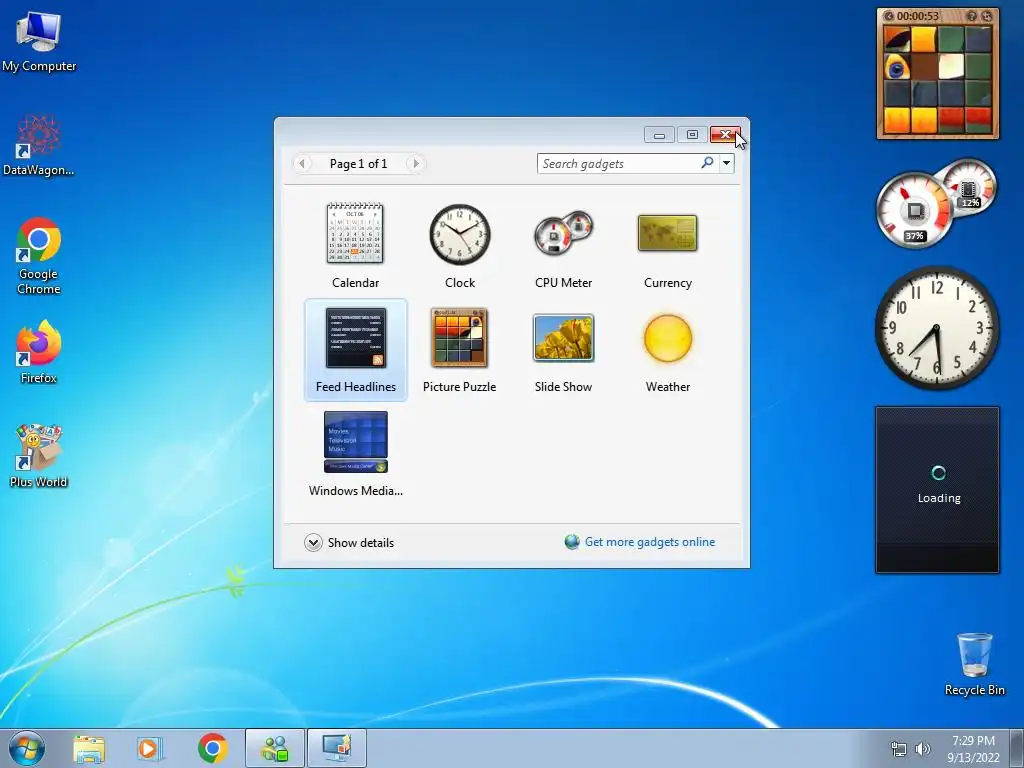Screen dimensions: 1024x768
Task: Click the desktop CPU Meter gadget
Action: coord(935,202)
